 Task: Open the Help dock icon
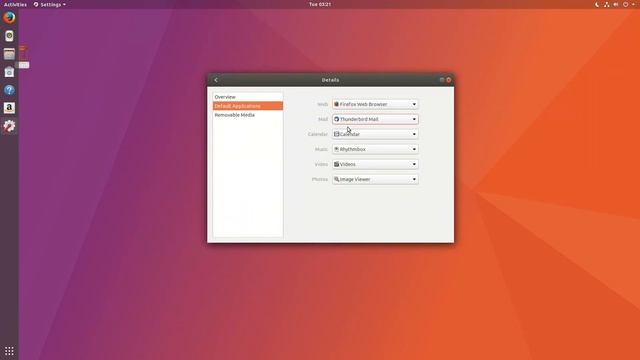9,90
